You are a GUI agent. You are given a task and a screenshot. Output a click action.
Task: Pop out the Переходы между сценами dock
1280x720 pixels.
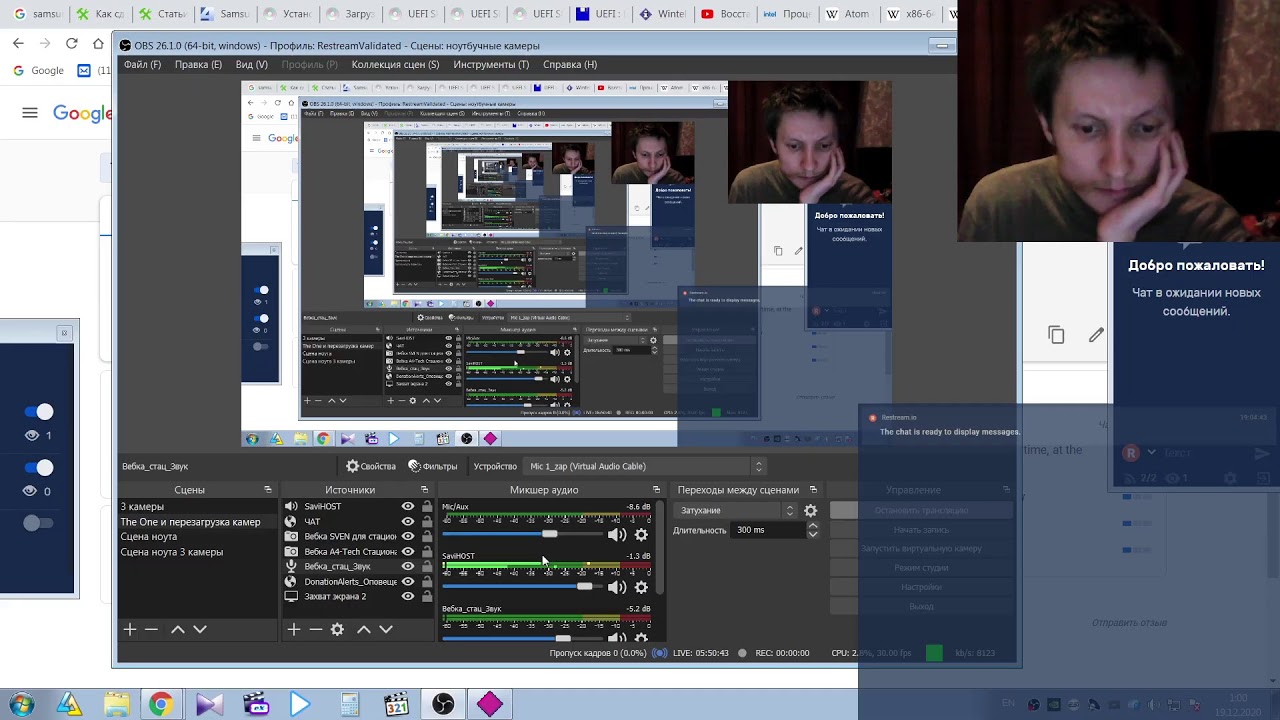813,490
